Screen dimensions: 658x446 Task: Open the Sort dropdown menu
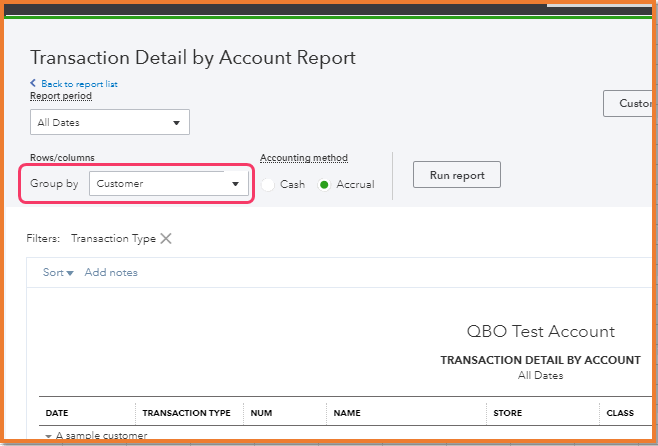pyautogui.click(x=58, y=272)
